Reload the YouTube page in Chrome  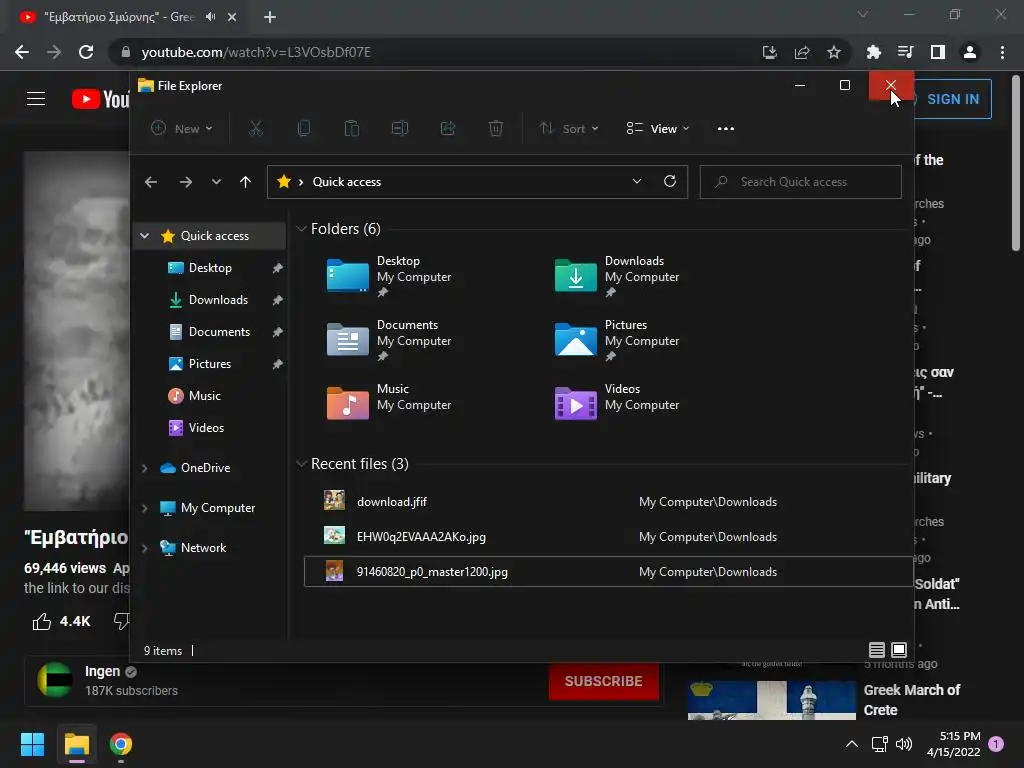86,52
